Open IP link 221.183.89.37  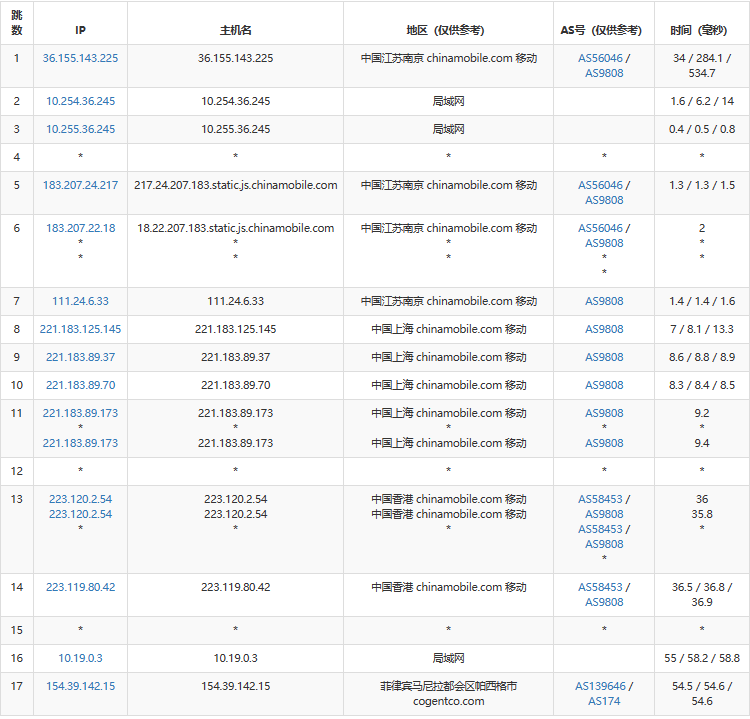point(80,357)
